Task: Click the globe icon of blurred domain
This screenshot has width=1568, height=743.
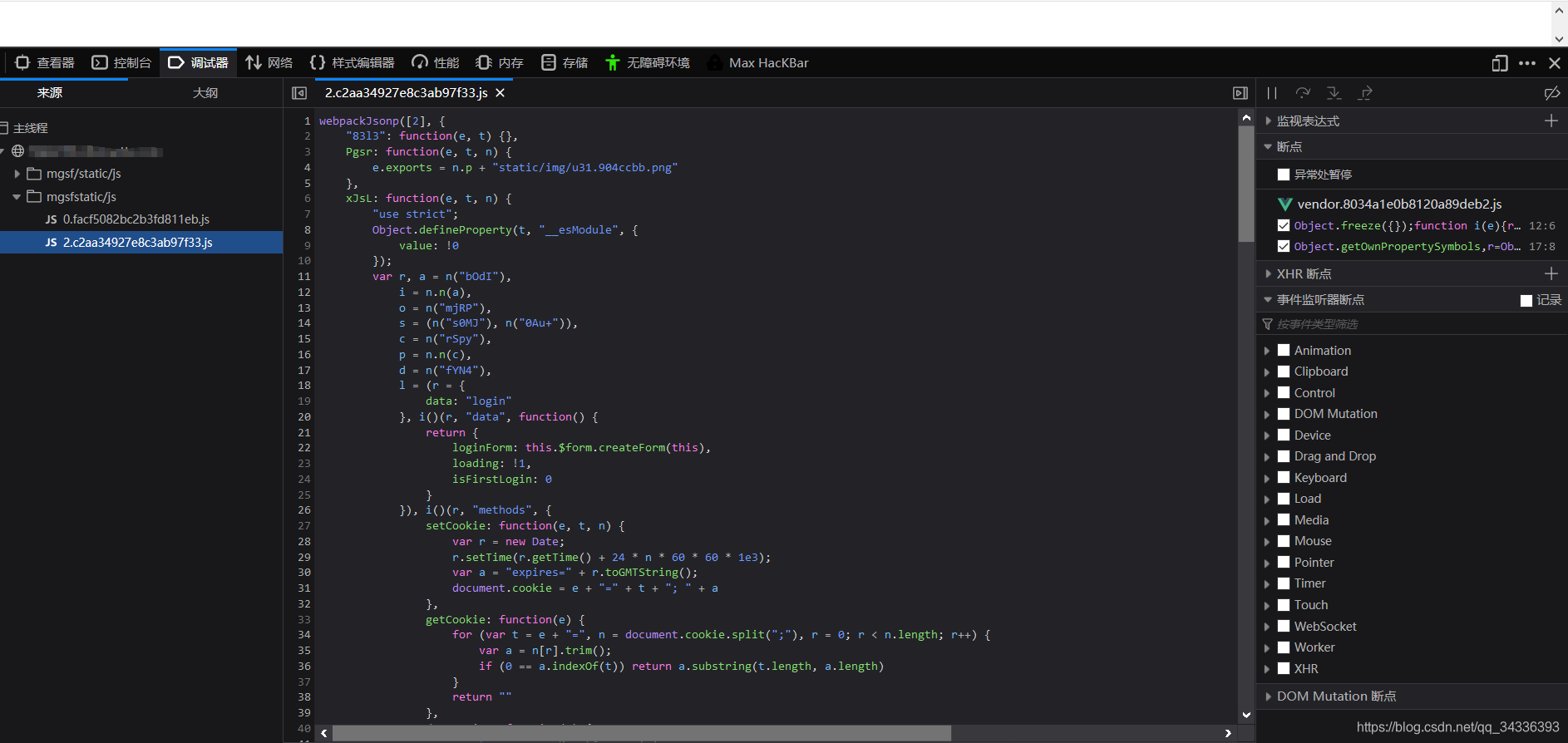Action: click(x=17, y=151)
